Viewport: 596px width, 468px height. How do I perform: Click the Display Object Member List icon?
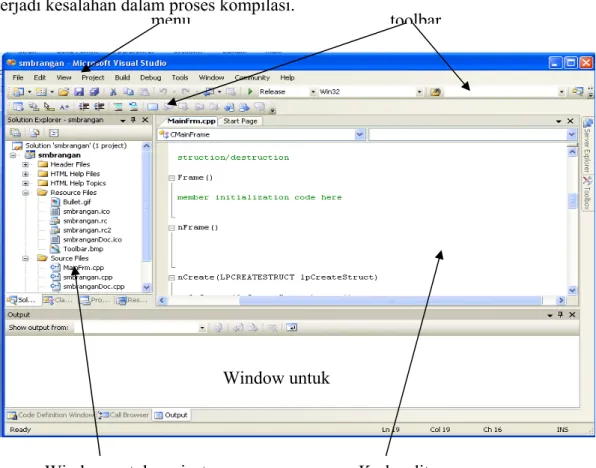click(x=18, y=107)
